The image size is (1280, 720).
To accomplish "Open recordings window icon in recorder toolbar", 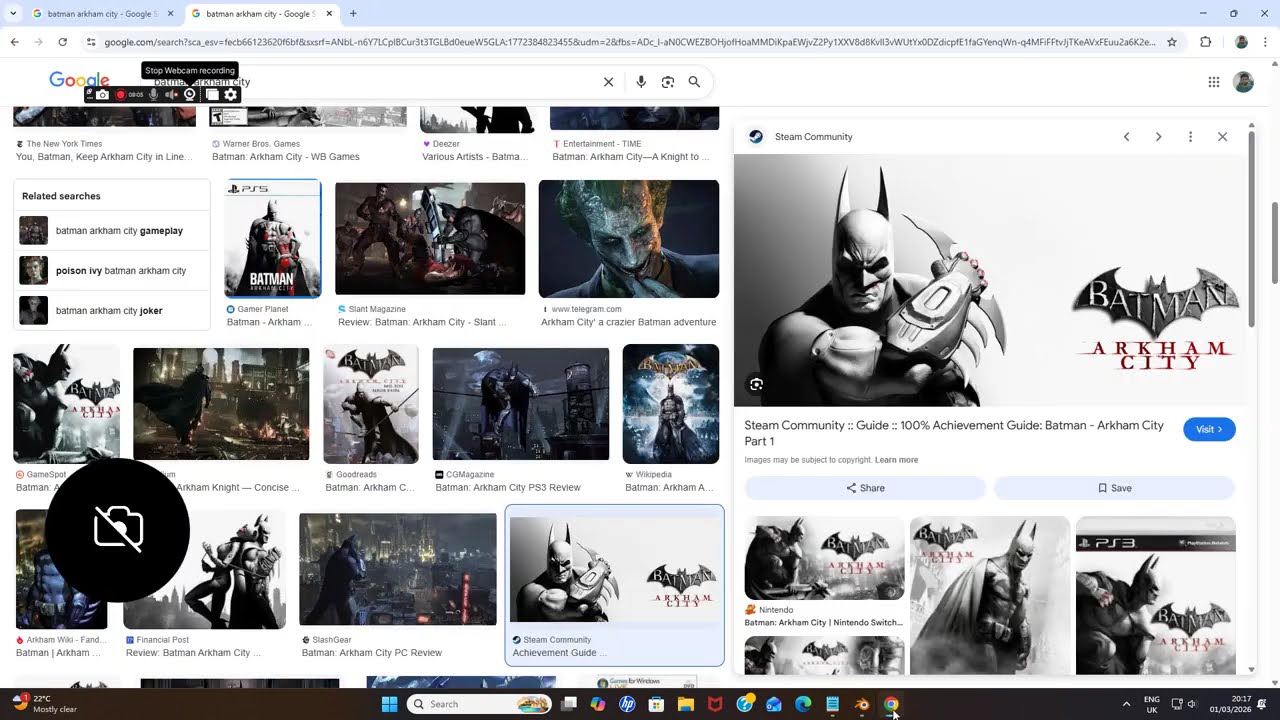I will (212, 95).
